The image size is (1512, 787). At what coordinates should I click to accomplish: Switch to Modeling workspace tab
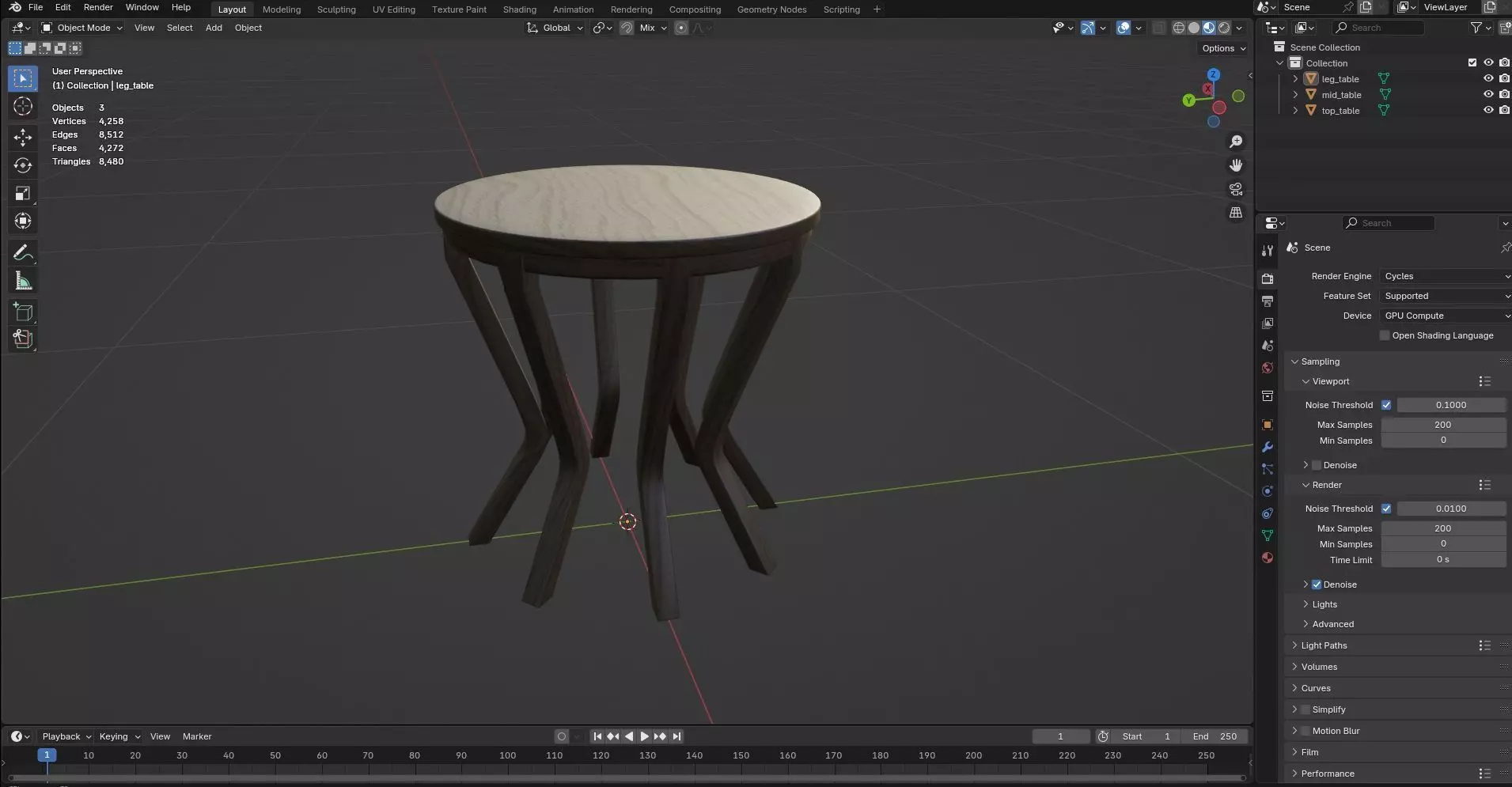(x=282, y=9)
